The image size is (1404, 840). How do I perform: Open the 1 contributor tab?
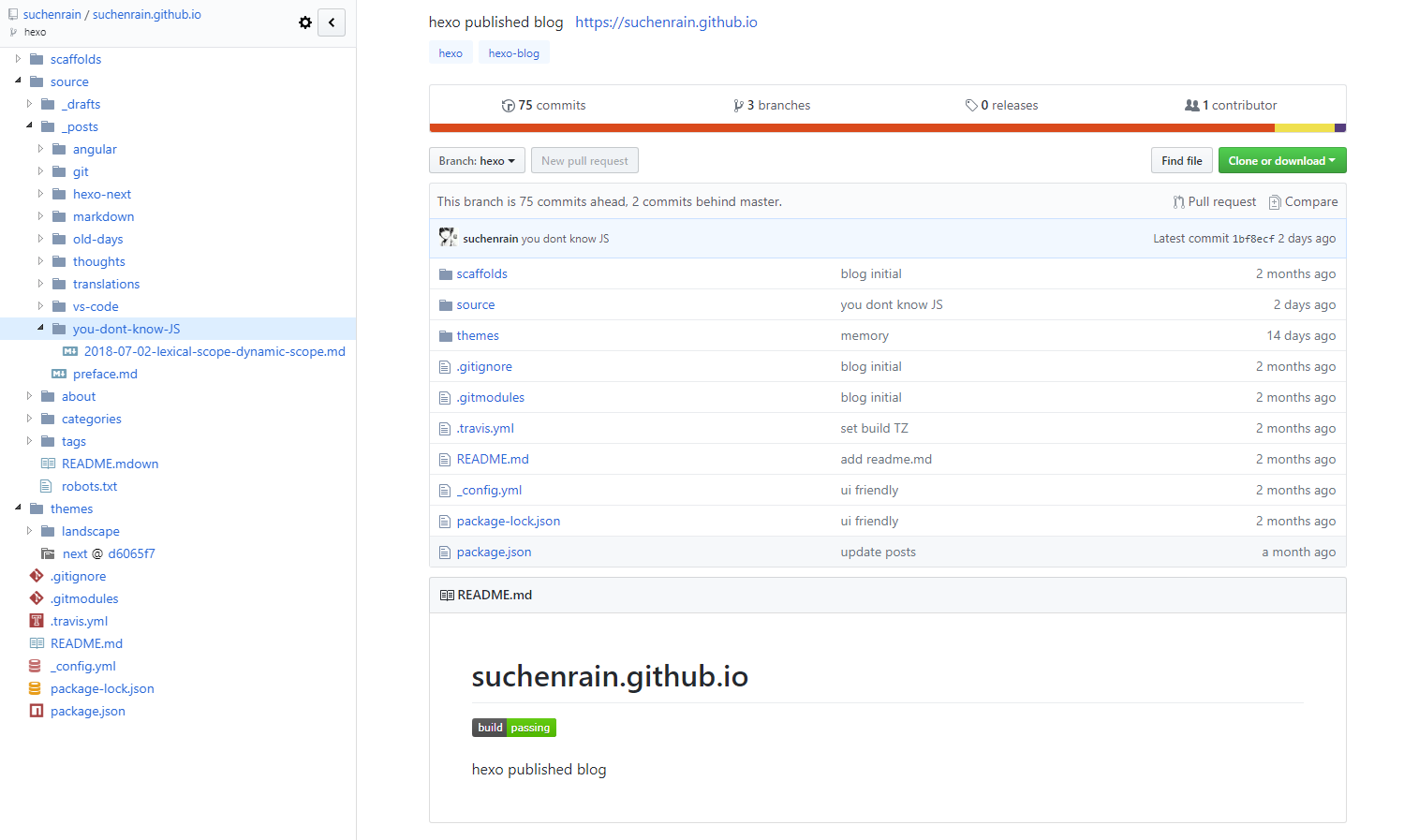pyautogui.click(x=1231, y=106)
